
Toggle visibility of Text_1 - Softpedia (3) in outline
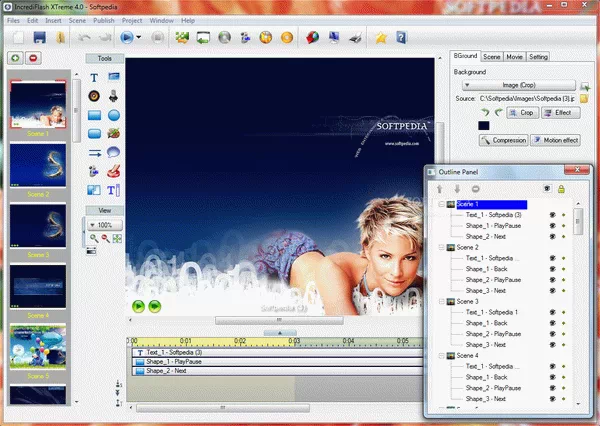[x=553, y=215]
